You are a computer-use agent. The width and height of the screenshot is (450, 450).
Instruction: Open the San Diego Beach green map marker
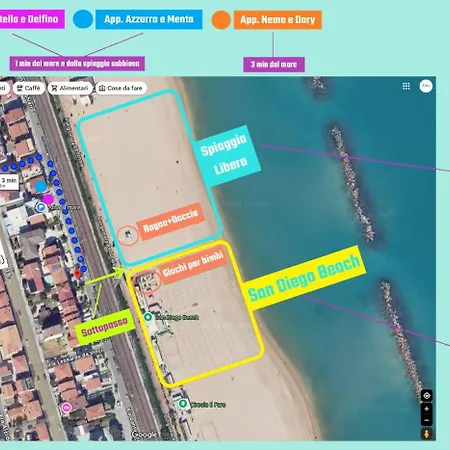[148, 317]
